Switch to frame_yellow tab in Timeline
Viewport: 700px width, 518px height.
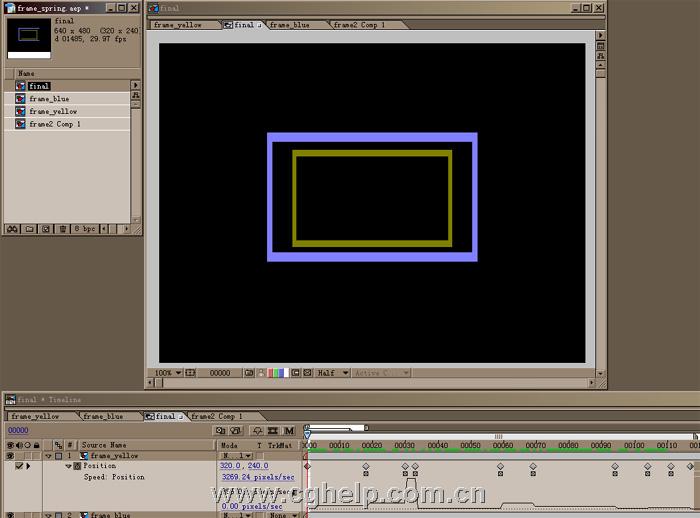click(x=35, y=416)
